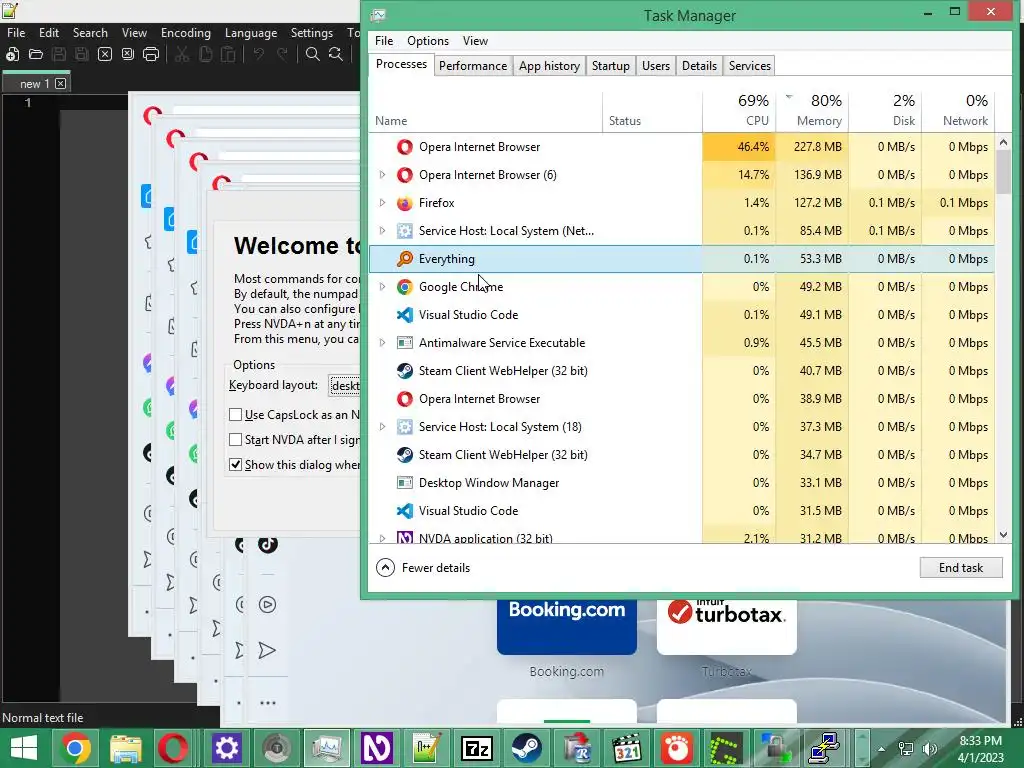Click the Task Manager scrollbar up arrow
This screenshot has width=1024, height=768.
[x=1003, y=142]
